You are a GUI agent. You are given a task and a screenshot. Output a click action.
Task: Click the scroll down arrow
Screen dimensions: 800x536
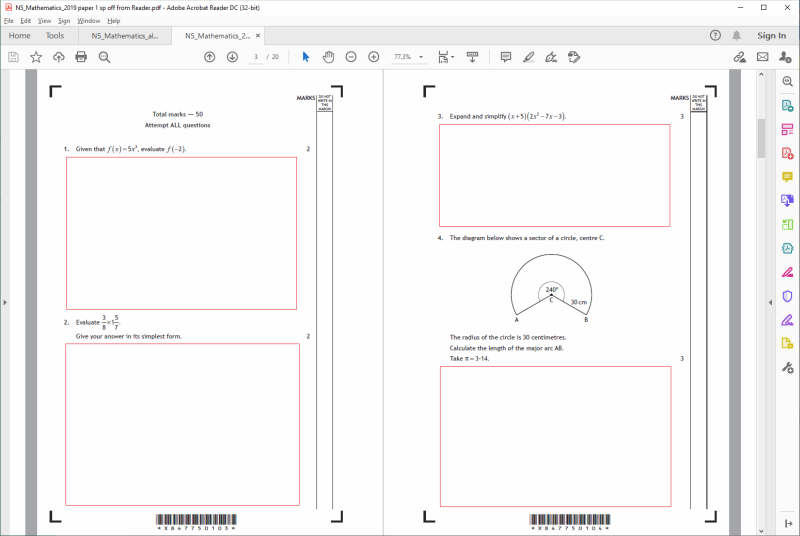pyautogui.click(x=761, y=531)
